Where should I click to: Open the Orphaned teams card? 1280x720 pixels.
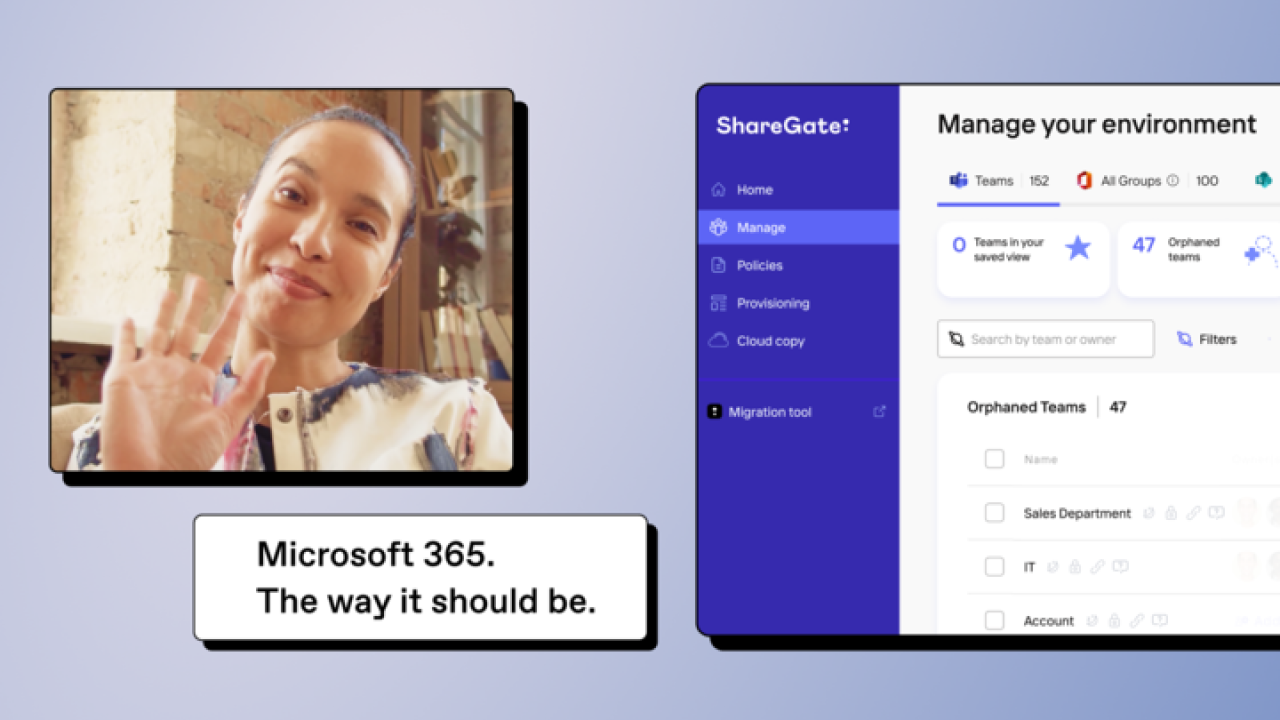pyautogui.click(x=1199, y=259)
